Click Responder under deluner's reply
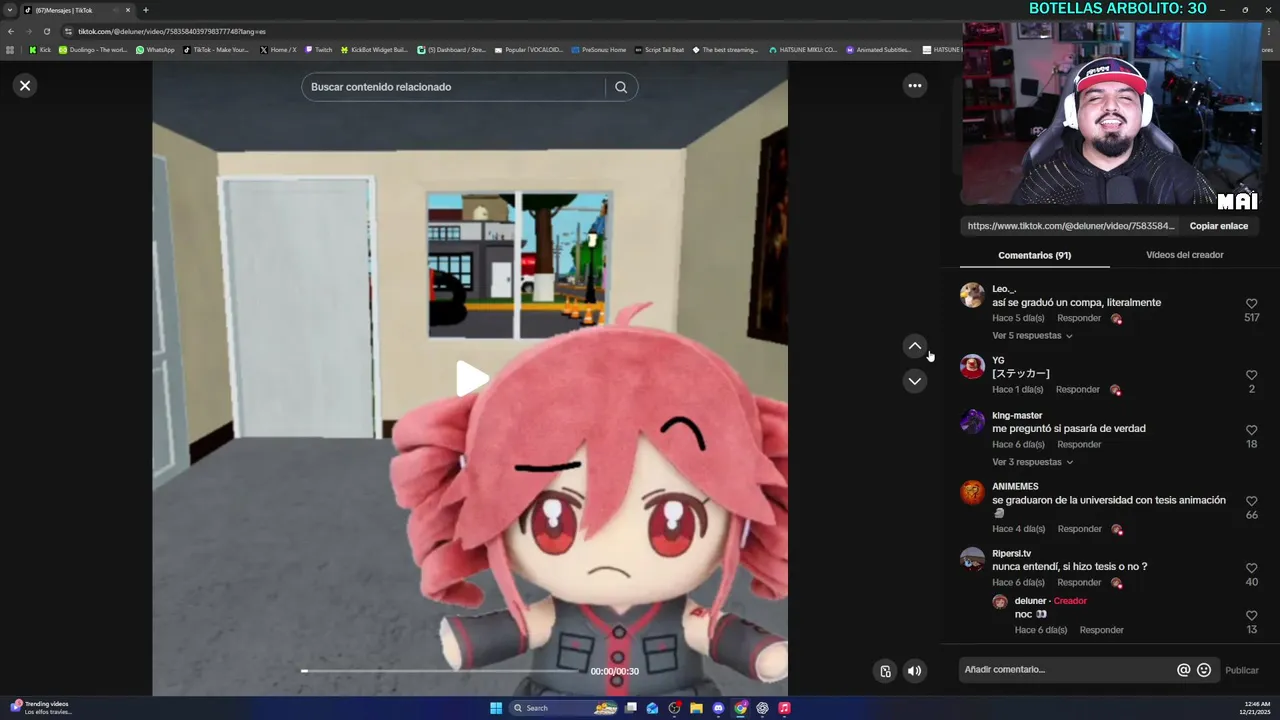Screen dimensions: 1280x720 point(1101,630)
